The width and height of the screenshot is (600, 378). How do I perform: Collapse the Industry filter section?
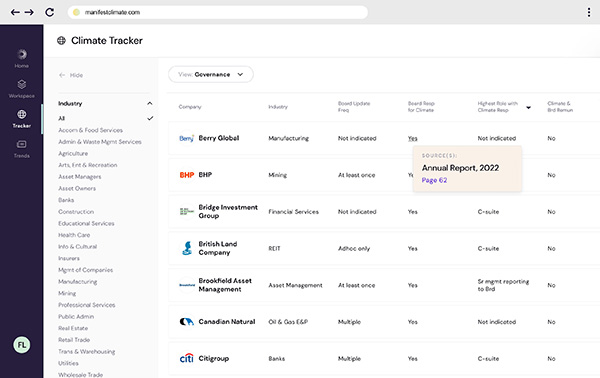click(x=150, y=103)
